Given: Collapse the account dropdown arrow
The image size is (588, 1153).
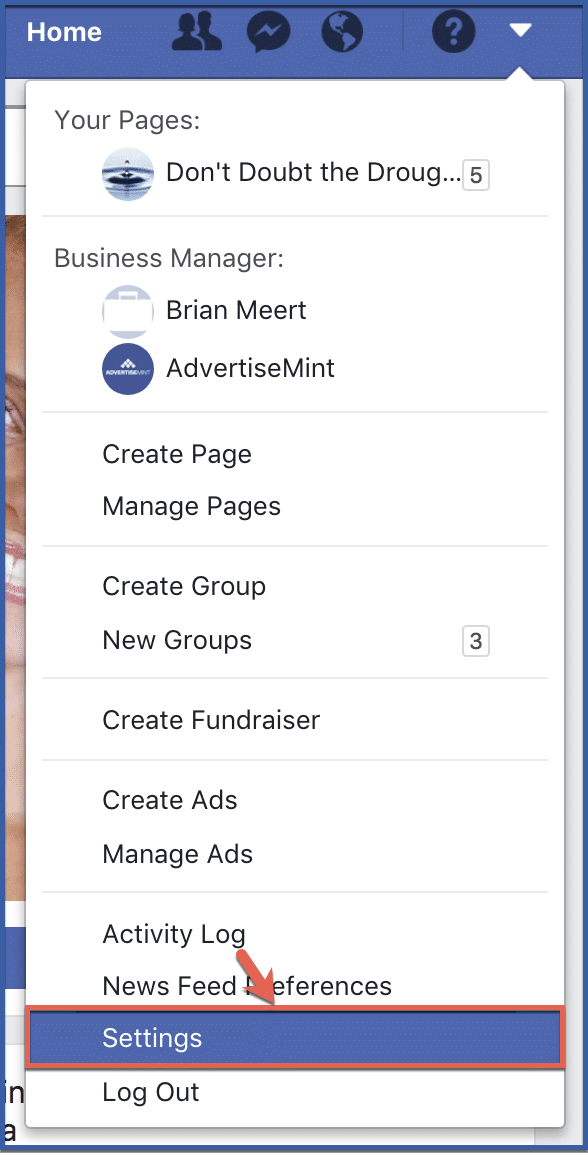Looking at the screenshot, I should 520,31.
